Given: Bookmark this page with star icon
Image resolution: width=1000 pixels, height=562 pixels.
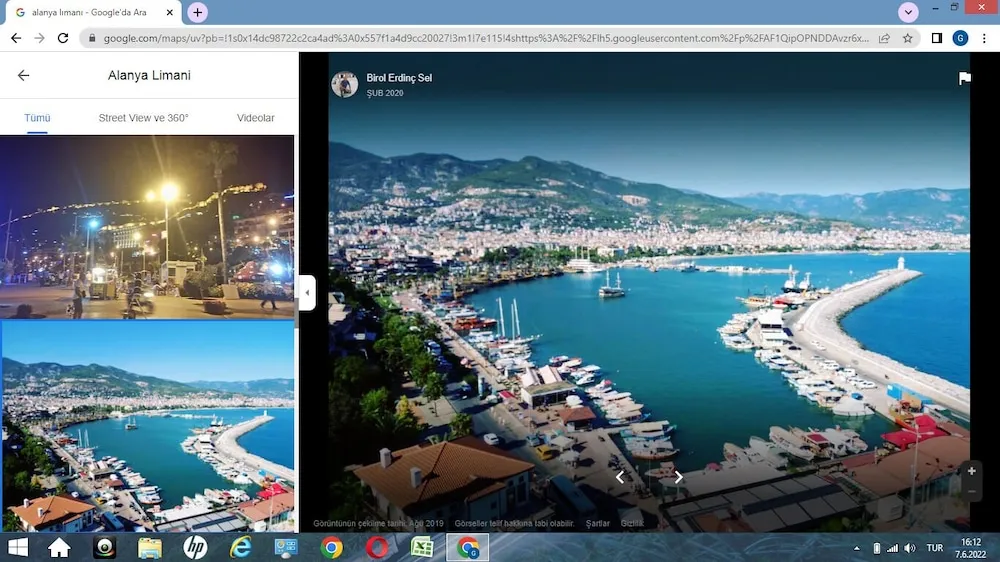Looking at the screenshot, I should pos(908,38).
